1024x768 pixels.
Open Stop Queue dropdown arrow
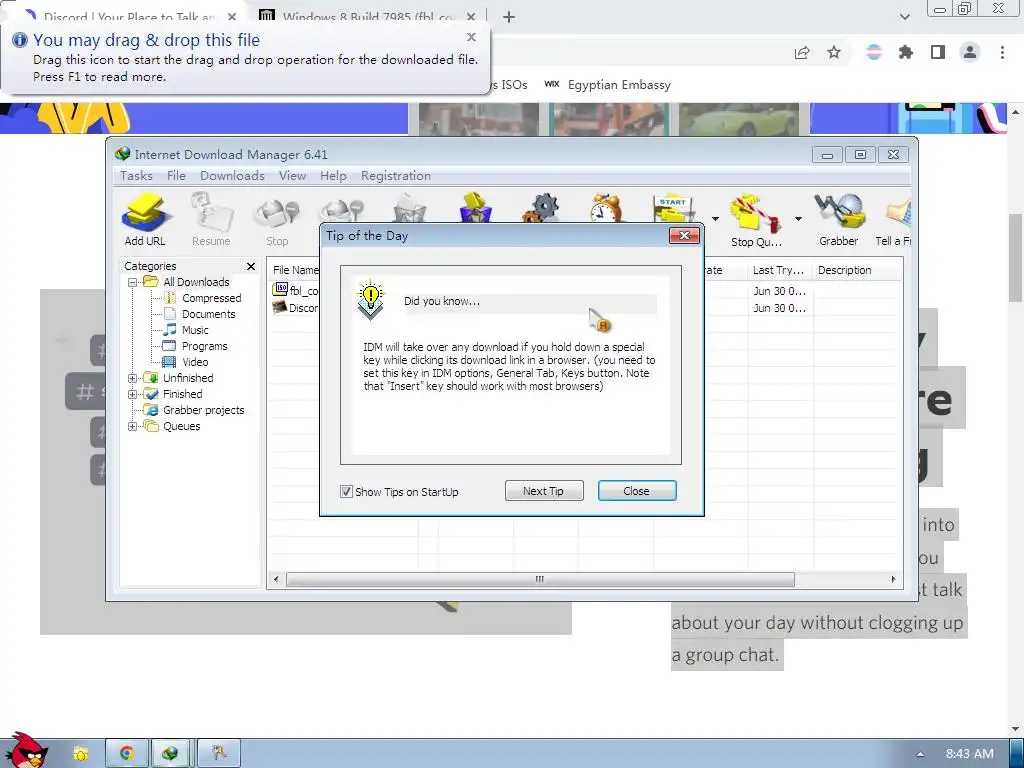(x=798, y=219)
